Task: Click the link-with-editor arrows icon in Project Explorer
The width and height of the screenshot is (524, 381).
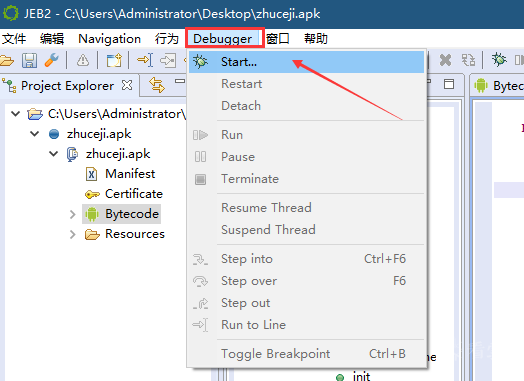Action: pos(157,85)
